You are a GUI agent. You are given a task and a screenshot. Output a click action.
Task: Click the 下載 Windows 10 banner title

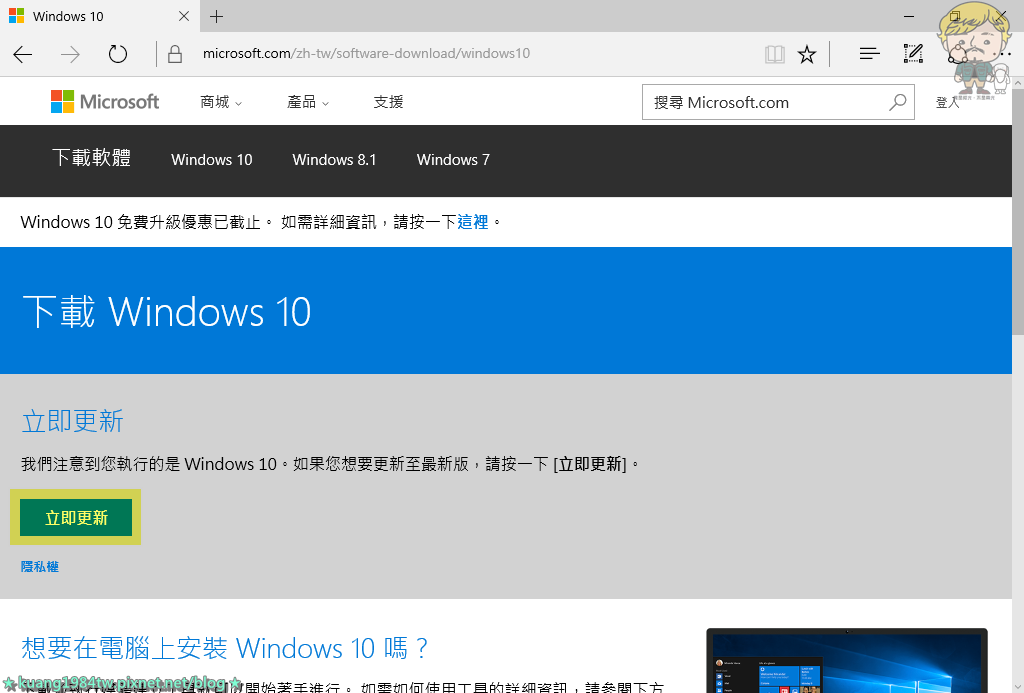click(167, 312)
